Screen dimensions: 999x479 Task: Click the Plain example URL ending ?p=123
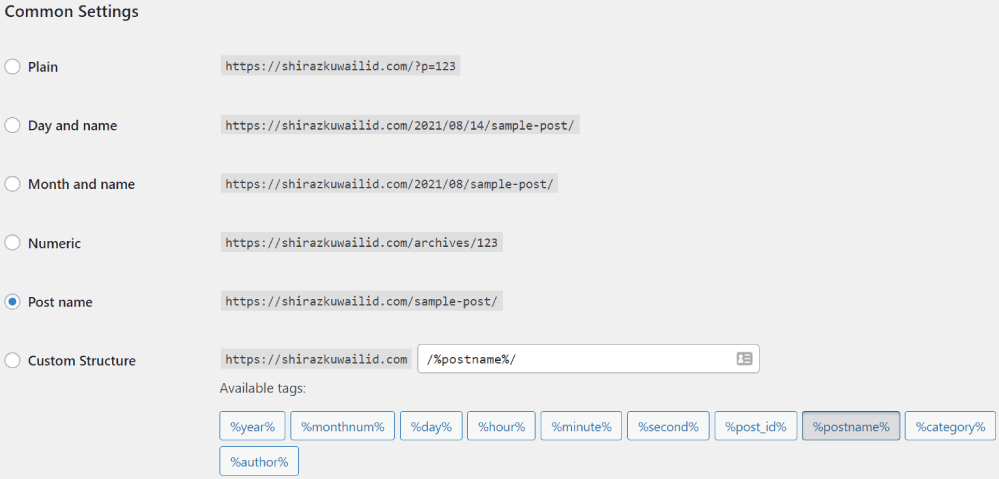[x=340, y=66]
